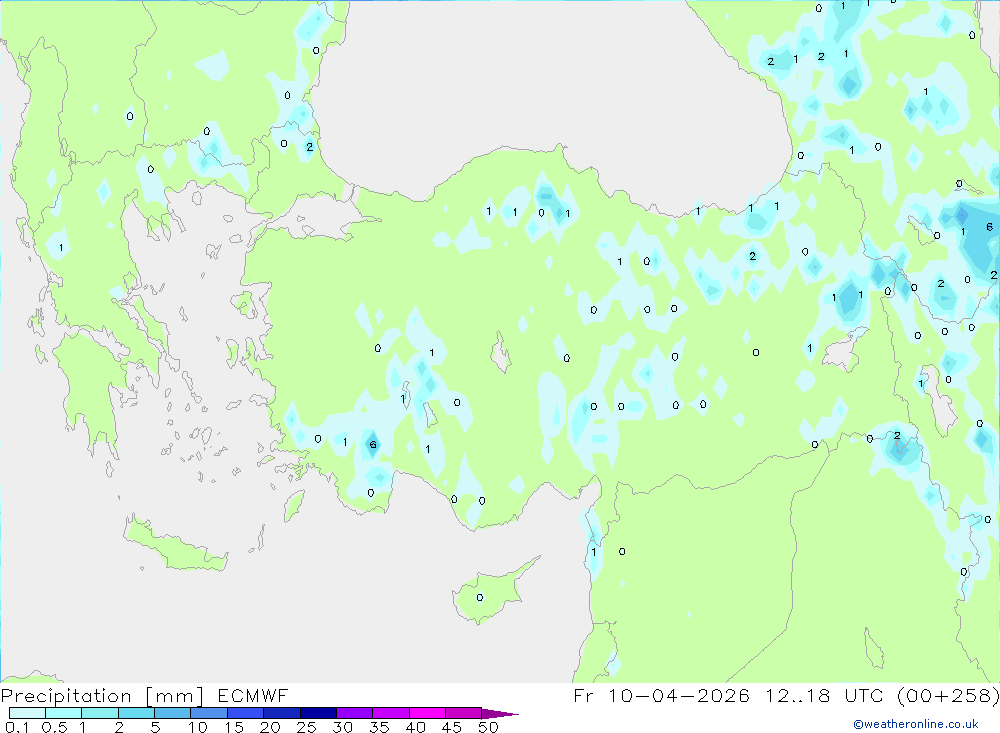Pick the 15–20 mm legend color box
This screenshot has height=733, width=1000.
246,713
